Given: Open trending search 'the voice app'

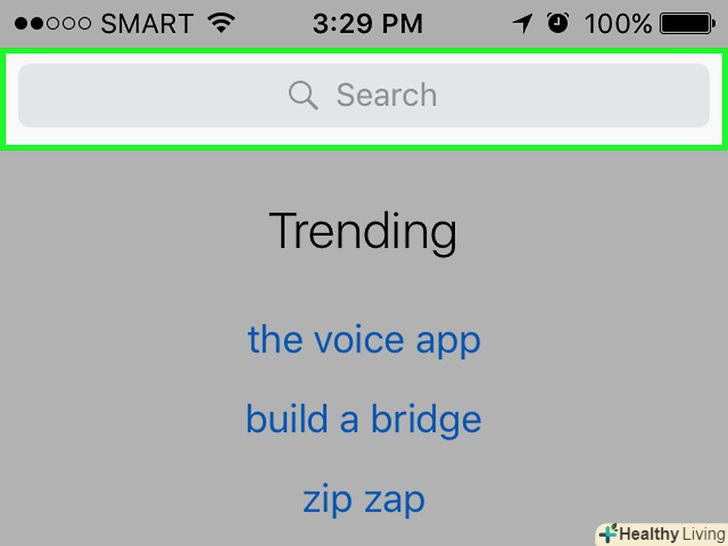Looking at the screenshot, I should [x=364, y=340].
